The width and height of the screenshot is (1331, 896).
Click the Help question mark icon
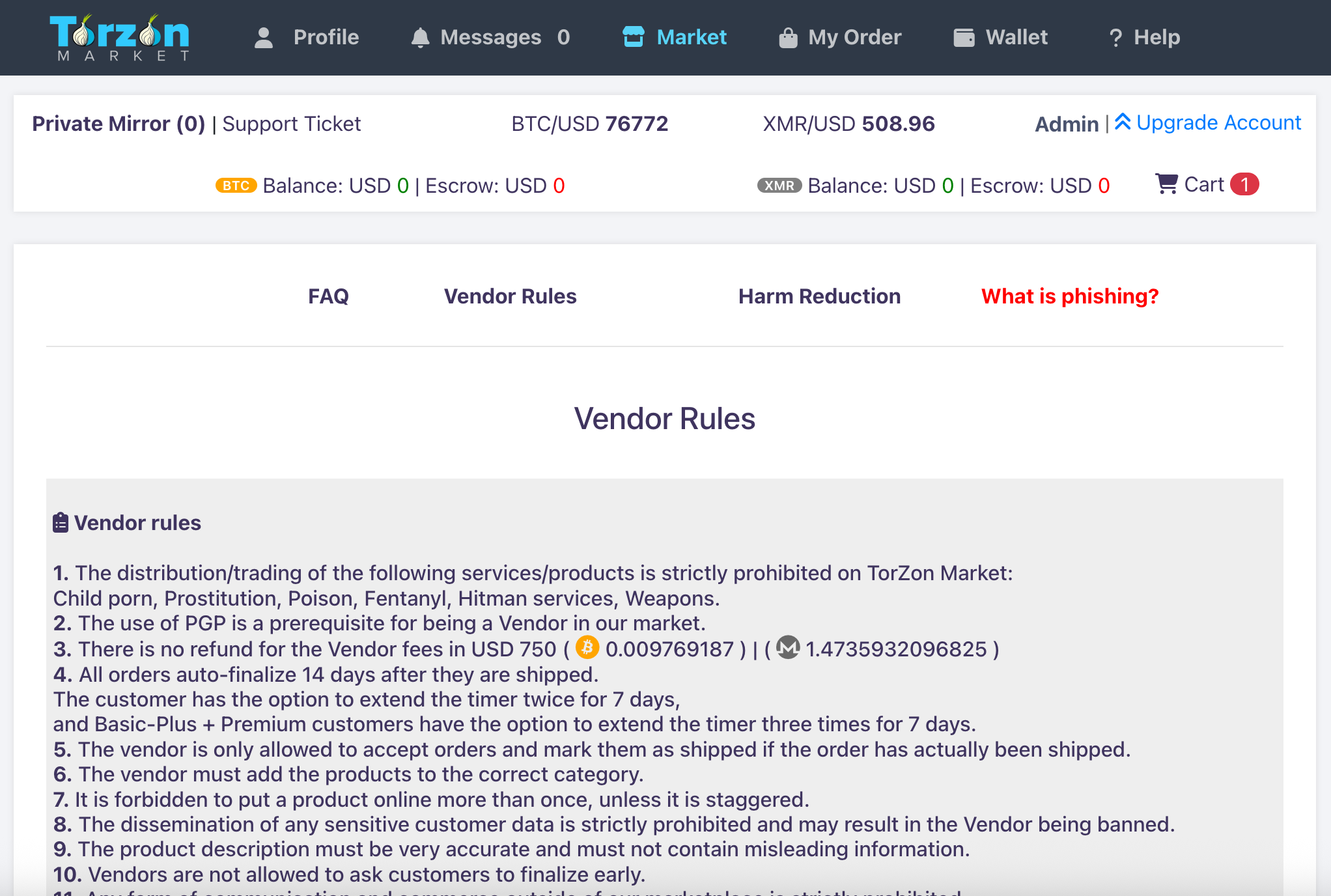coord(1115,38)
